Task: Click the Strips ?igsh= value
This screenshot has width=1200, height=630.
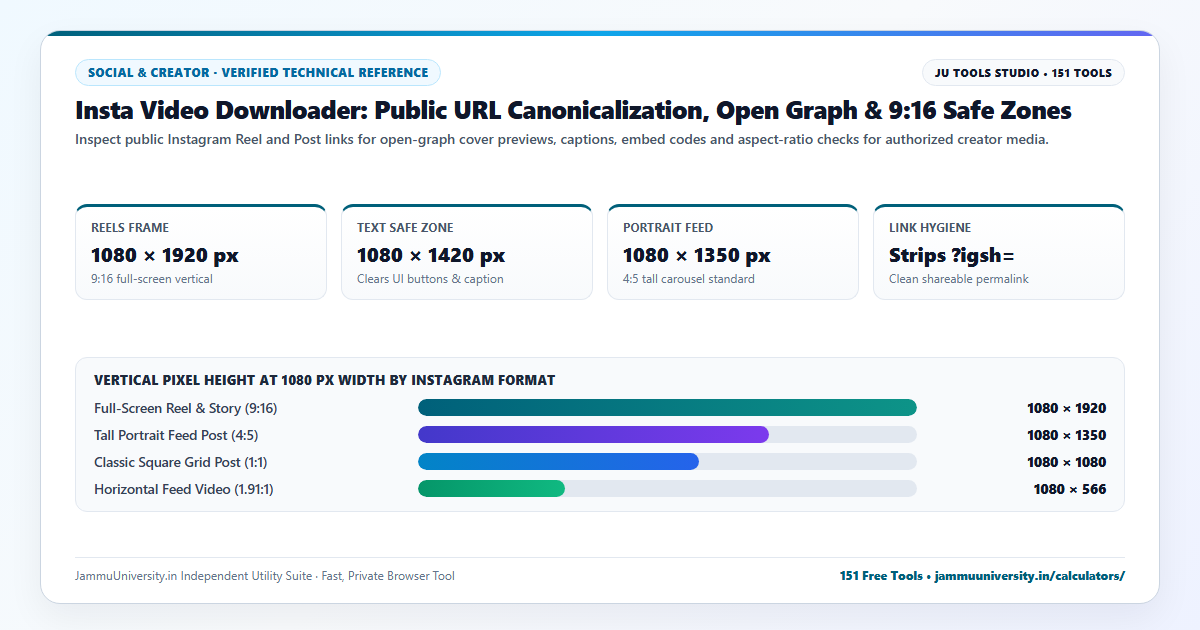Action: click(952, 256)
